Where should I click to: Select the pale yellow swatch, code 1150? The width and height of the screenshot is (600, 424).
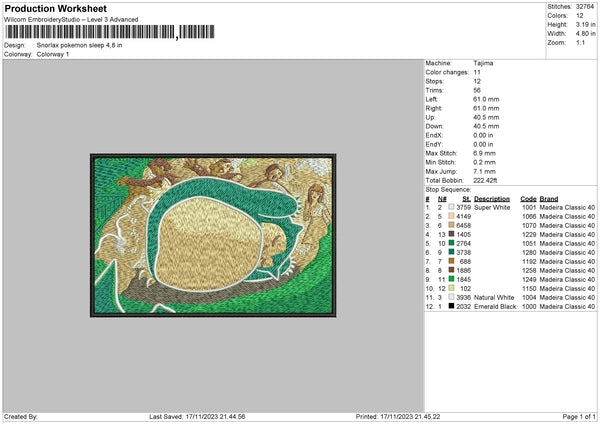(x=452, y=288)
